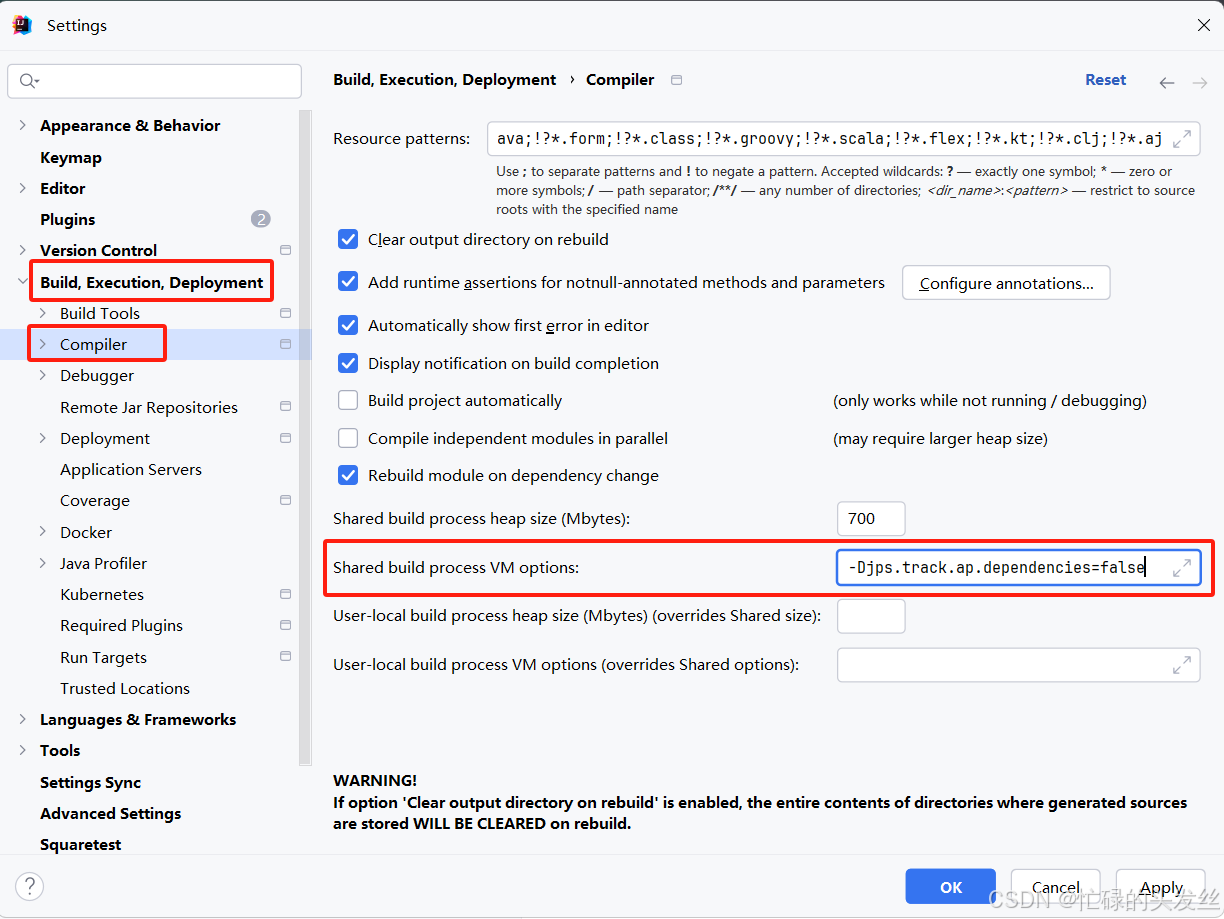This screenshot has width=1224, height=919.
Task: Click Shared build process VM options field
Action: (1018, 568)
